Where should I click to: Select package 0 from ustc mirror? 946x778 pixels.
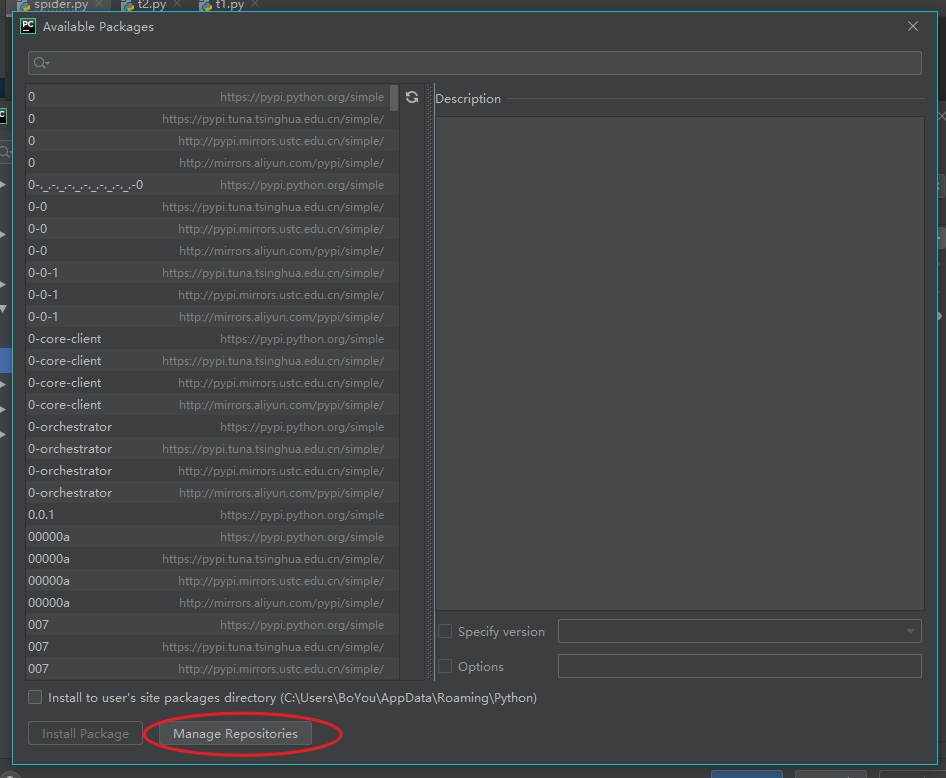212,141
